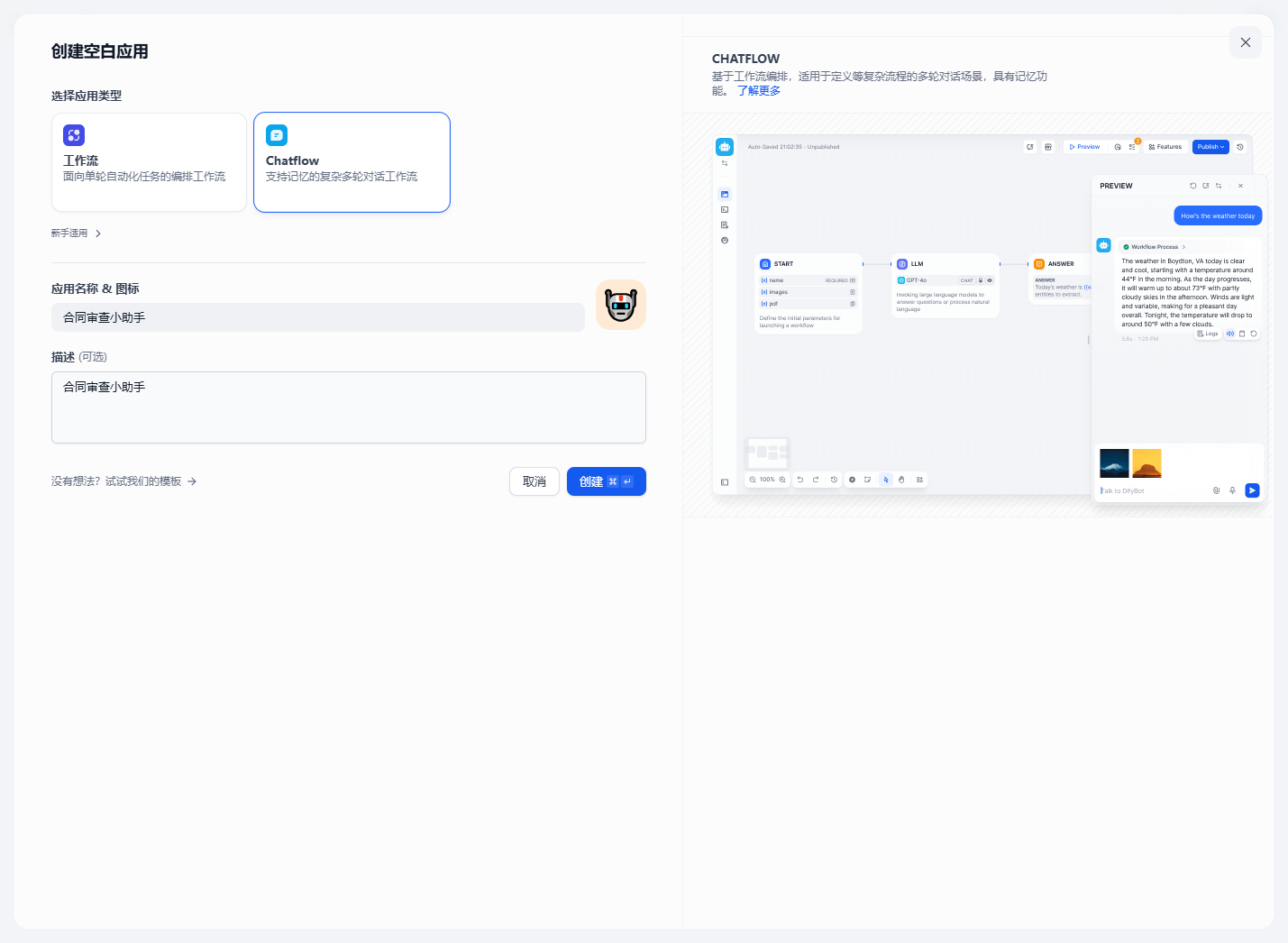
Task: Click the orange sunset thumbnail in the illustration
Action: click(x=1146, y=463)
